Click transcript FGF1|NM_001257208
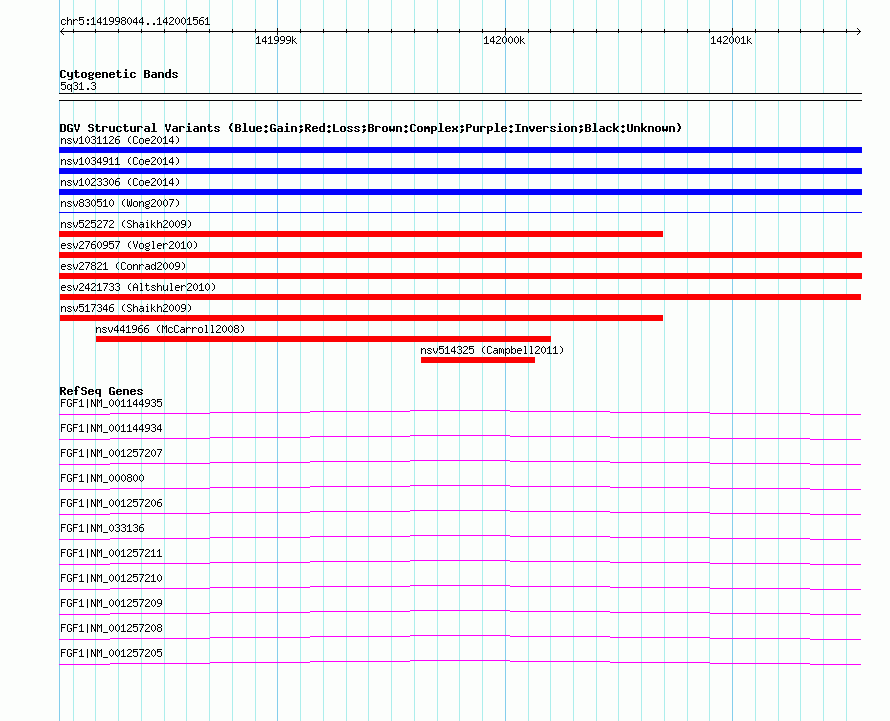The height and width of the screenshot is (721, 890). pyautogui.click(x=111, y=628)
